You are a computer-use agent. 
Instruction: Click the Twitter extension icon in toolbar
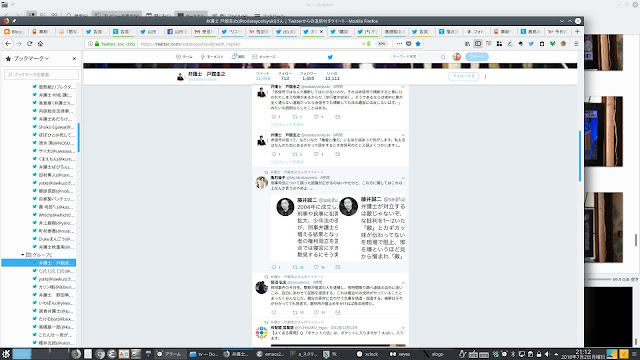pyautogui.click(x=531, y=44)
